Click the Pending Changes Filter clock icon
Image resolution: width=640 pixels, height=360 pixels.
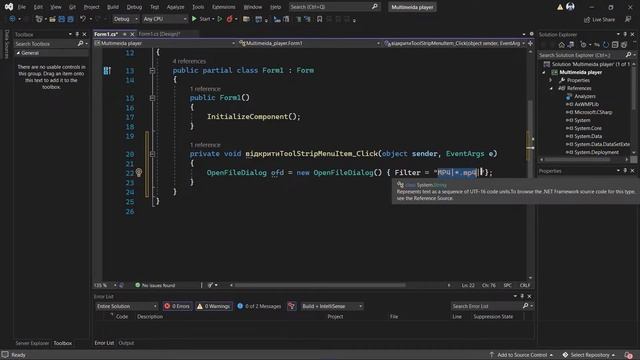click(583, 45)
